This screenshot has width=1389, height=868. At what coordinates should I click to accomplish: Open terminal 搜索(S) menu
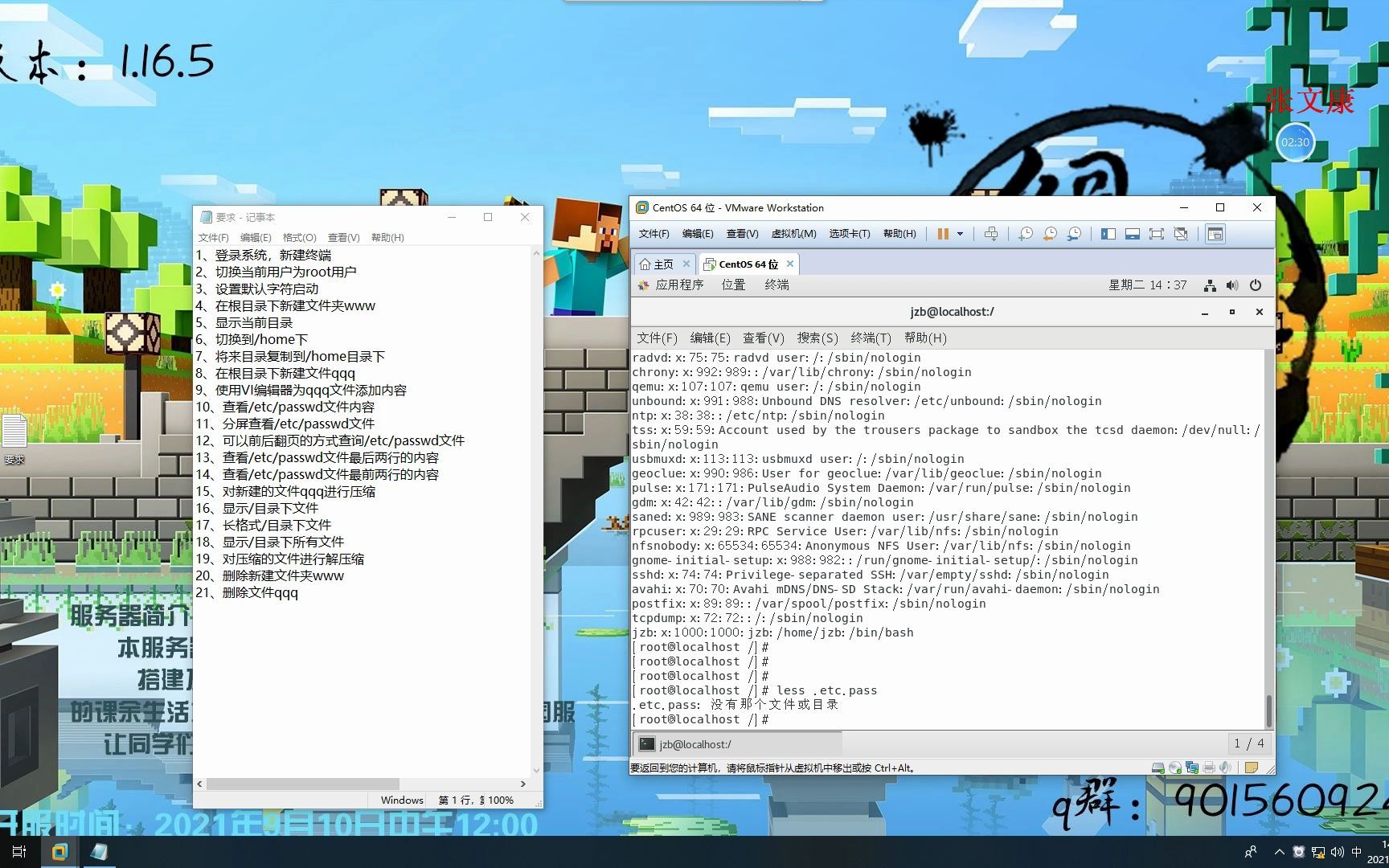point(817,338)
